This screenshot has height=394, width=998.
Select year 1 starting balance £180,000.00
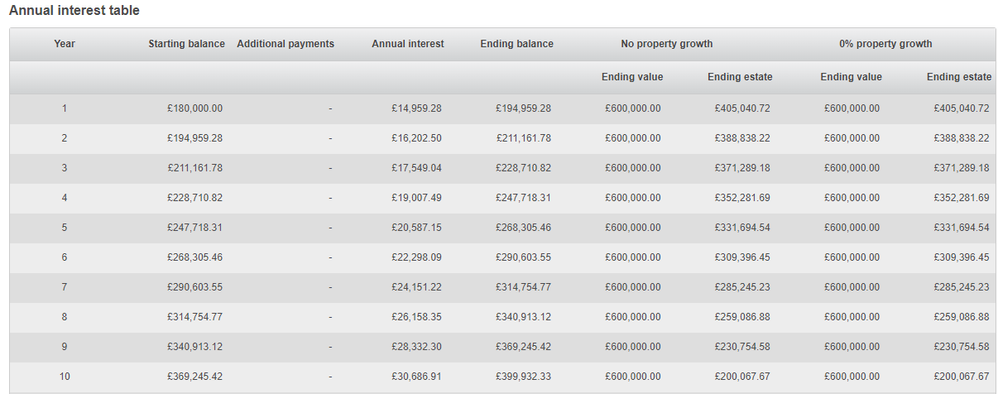tap(195, 109)
